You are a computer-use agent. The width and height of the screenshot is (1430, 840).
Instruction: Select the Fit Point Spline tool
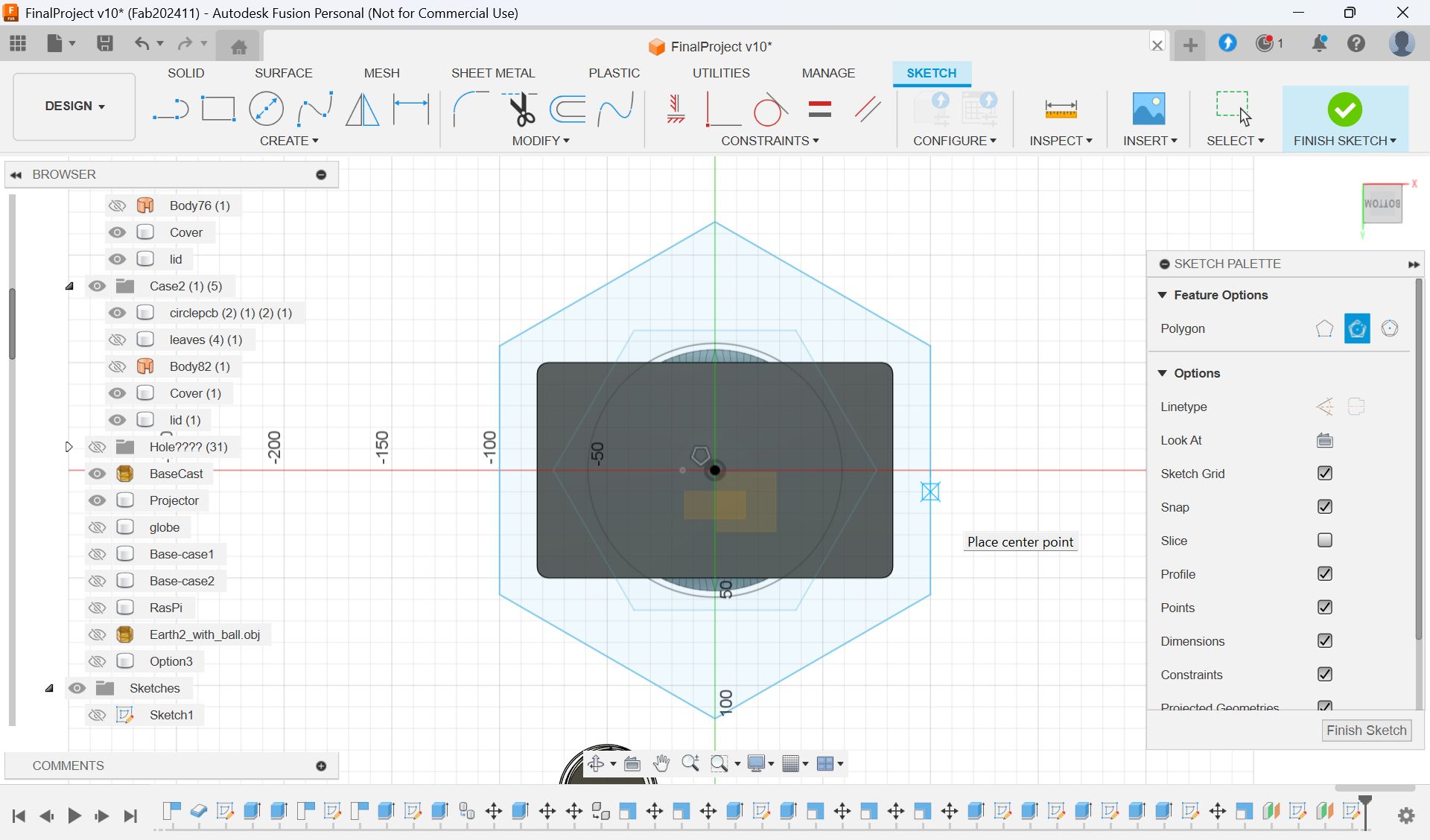pos(314,109)
